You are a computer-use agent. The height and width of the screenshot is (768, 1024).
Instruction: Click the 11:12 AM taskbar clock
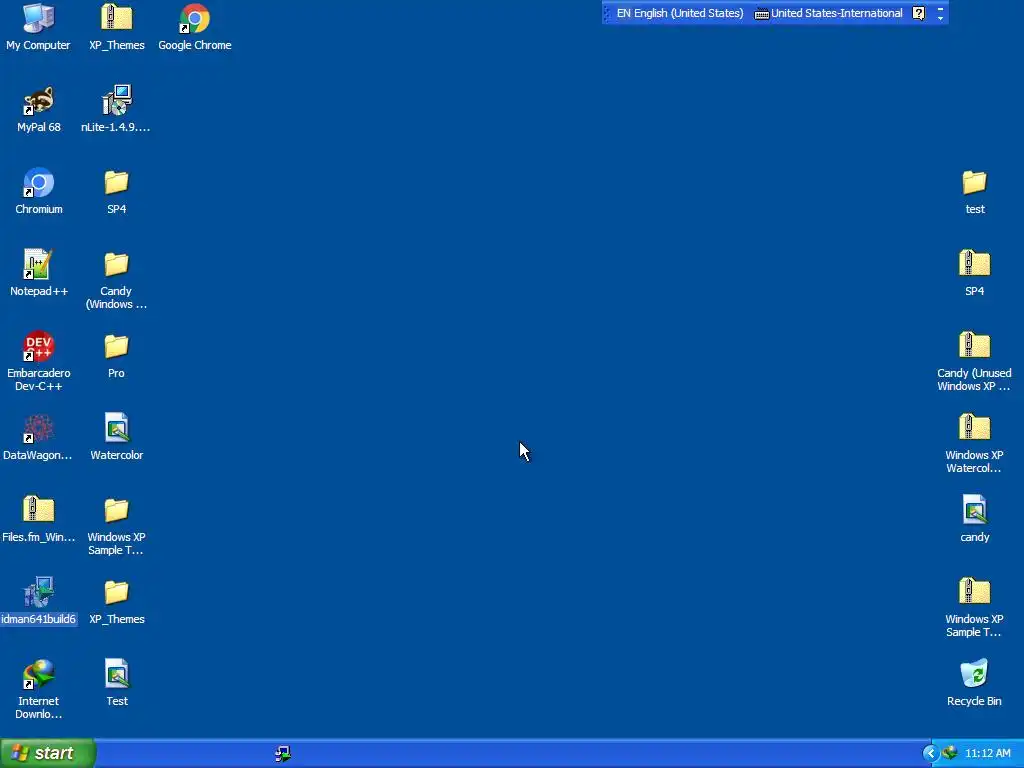pos(987,753)
